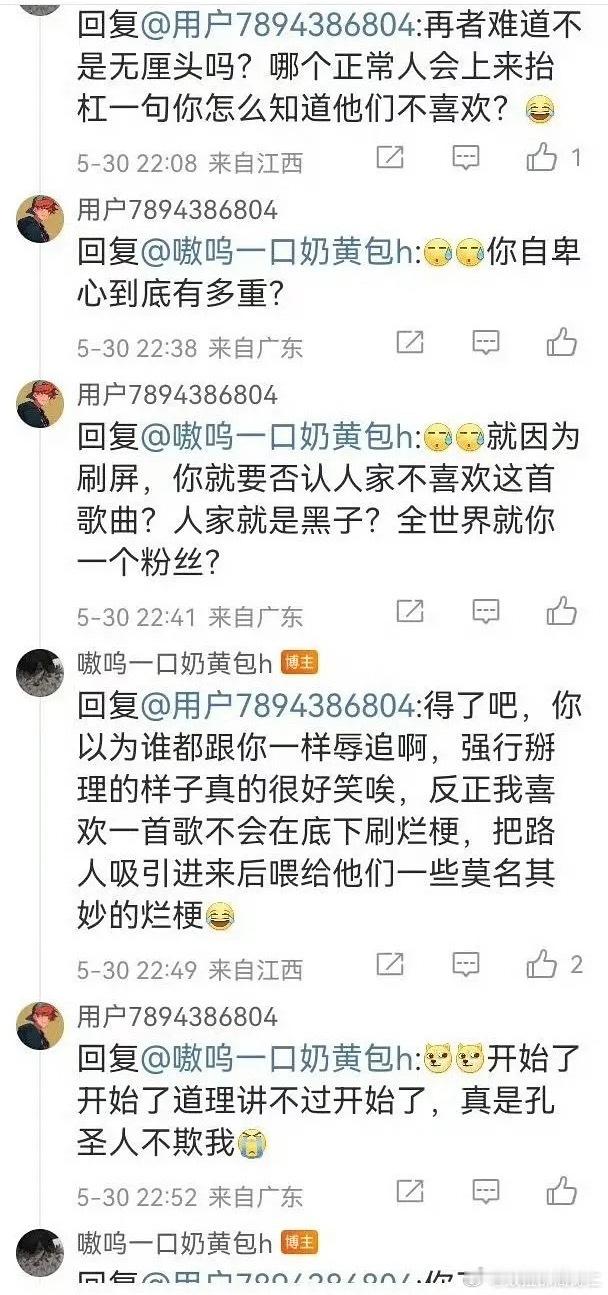
Task: Like the 22:08 comment from 江西
Action: (x=542, y=157)
